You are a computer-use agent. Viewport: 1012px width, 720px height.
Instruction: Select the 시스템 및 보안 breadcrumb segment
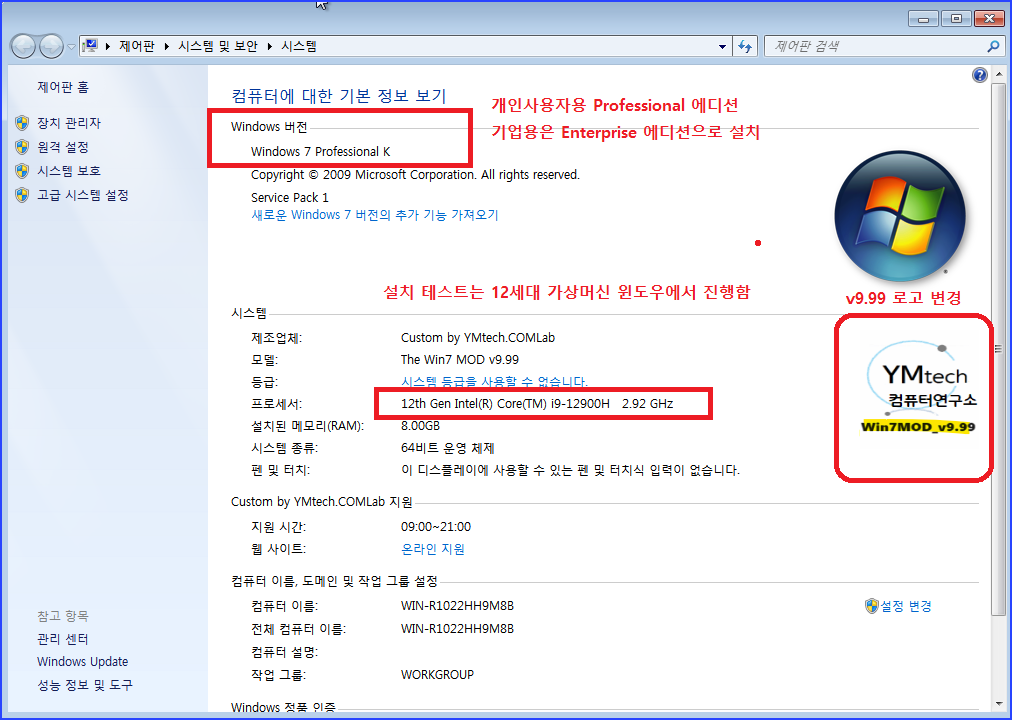pyautogui.click(x=218, y=46)
